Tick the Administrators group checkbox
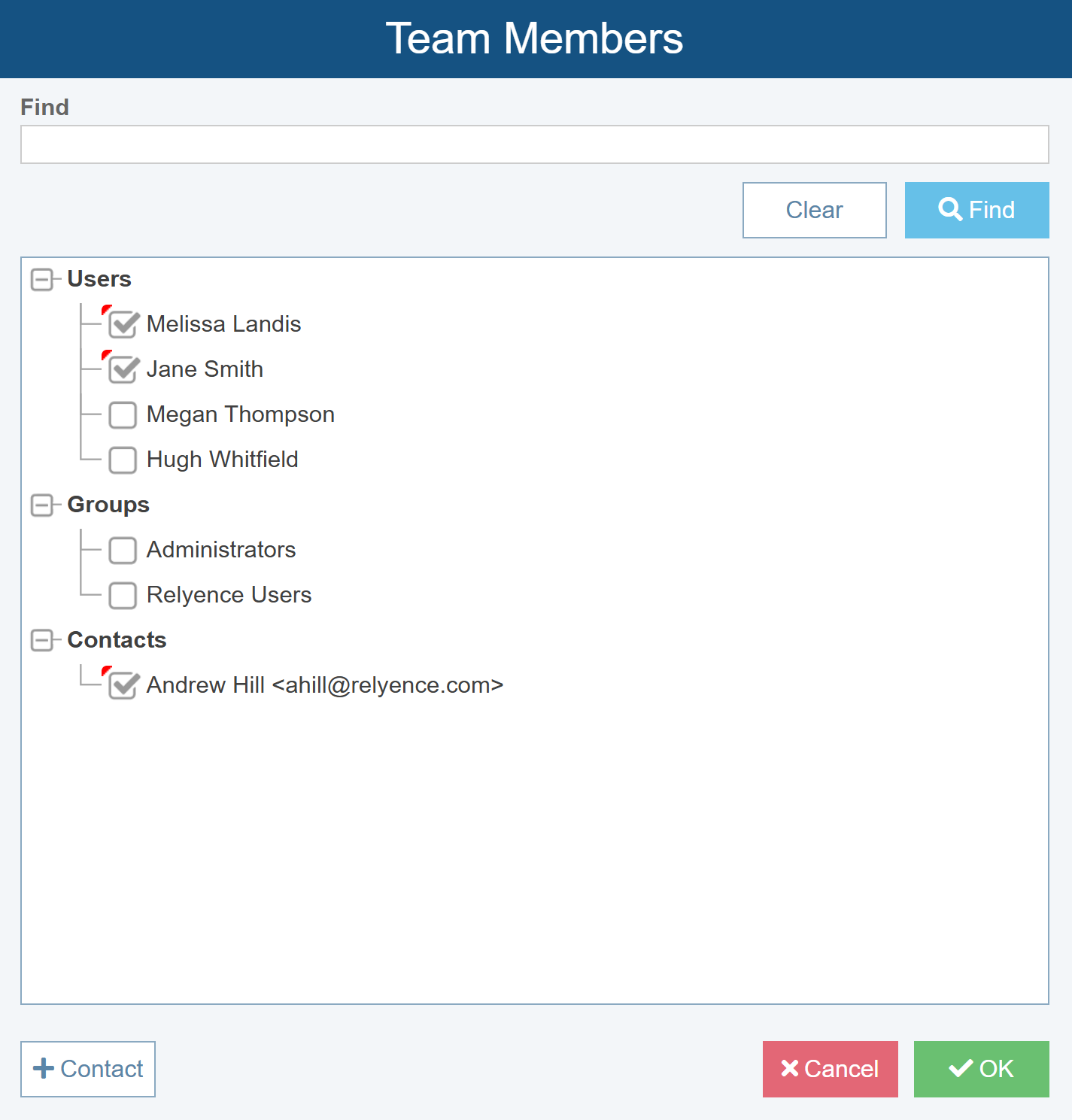 click(x=123, y=550)
